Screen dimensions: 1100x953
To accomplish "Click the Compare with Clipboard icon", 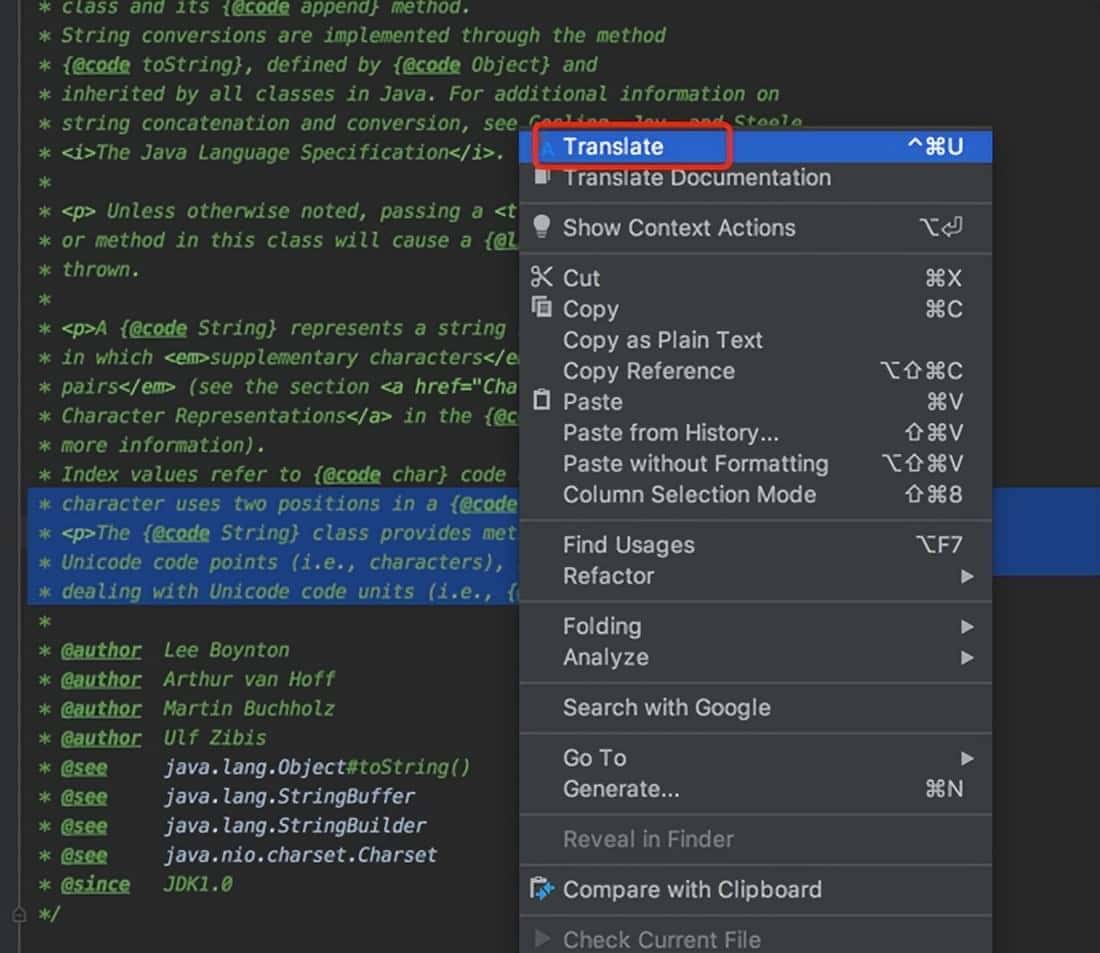I will pyautogui.click(x=542, y=889).
